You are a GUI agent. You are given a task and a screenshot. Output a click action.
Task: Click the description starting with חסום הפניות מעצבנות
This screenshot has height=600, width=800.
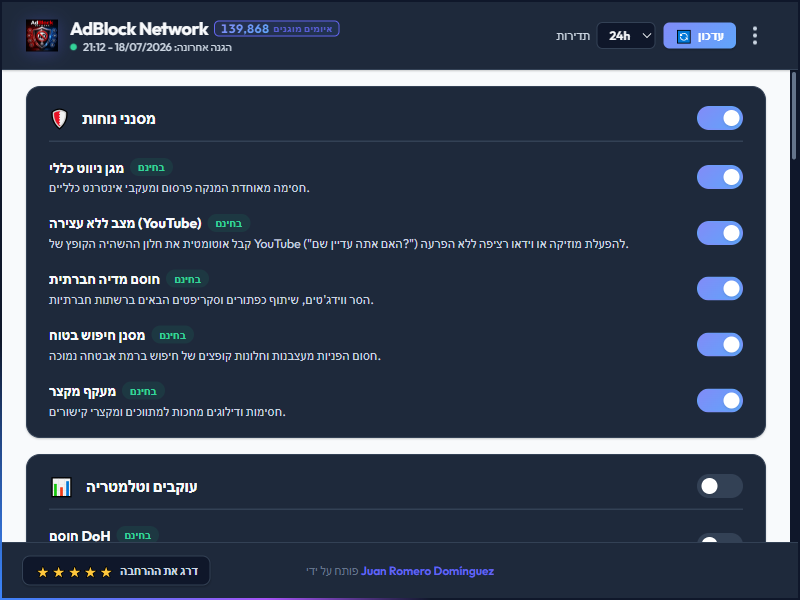(x=215, y=356)
